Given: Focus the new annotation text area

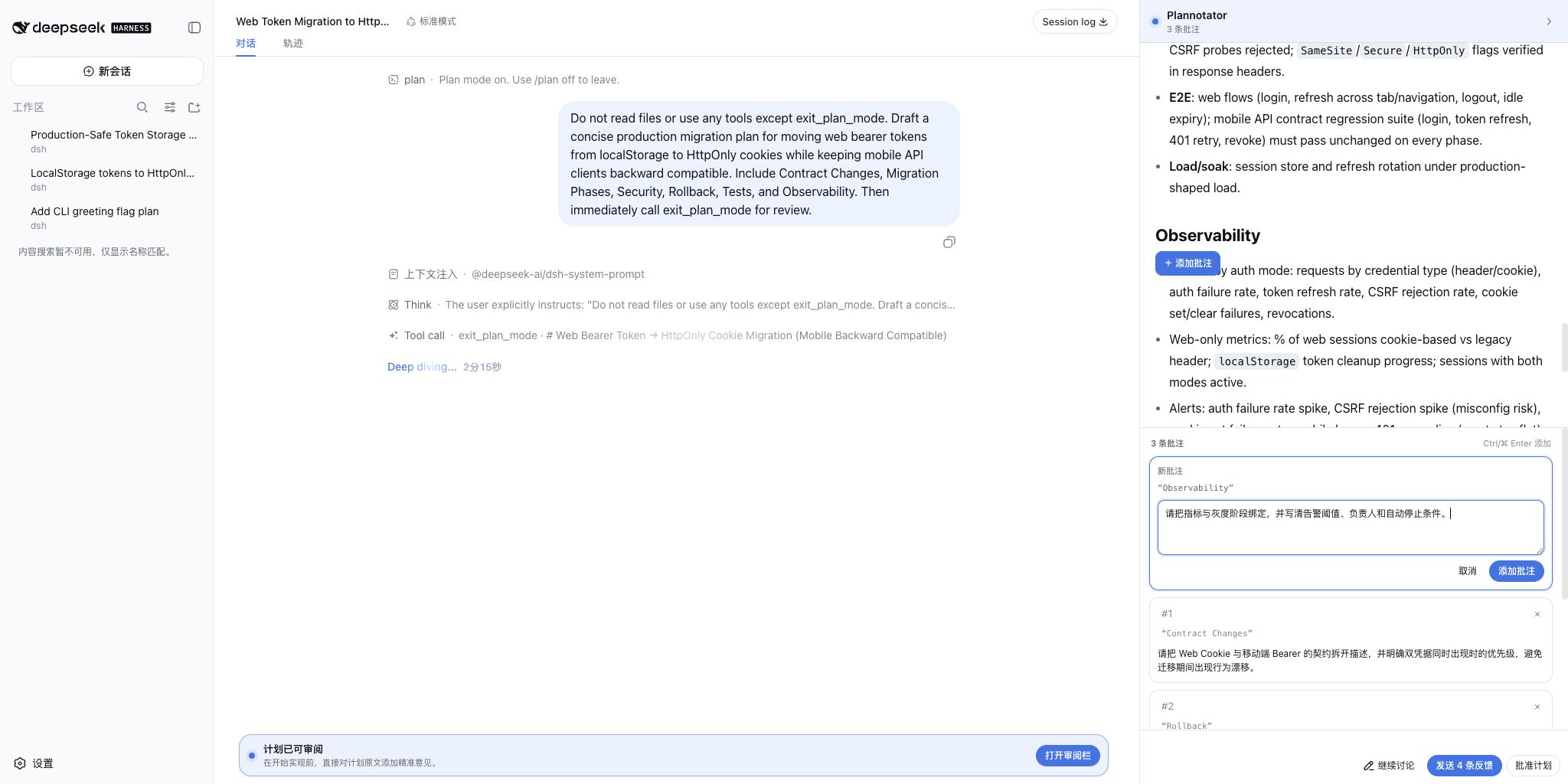Looking at the screenshot, I should pos(1351,528).
